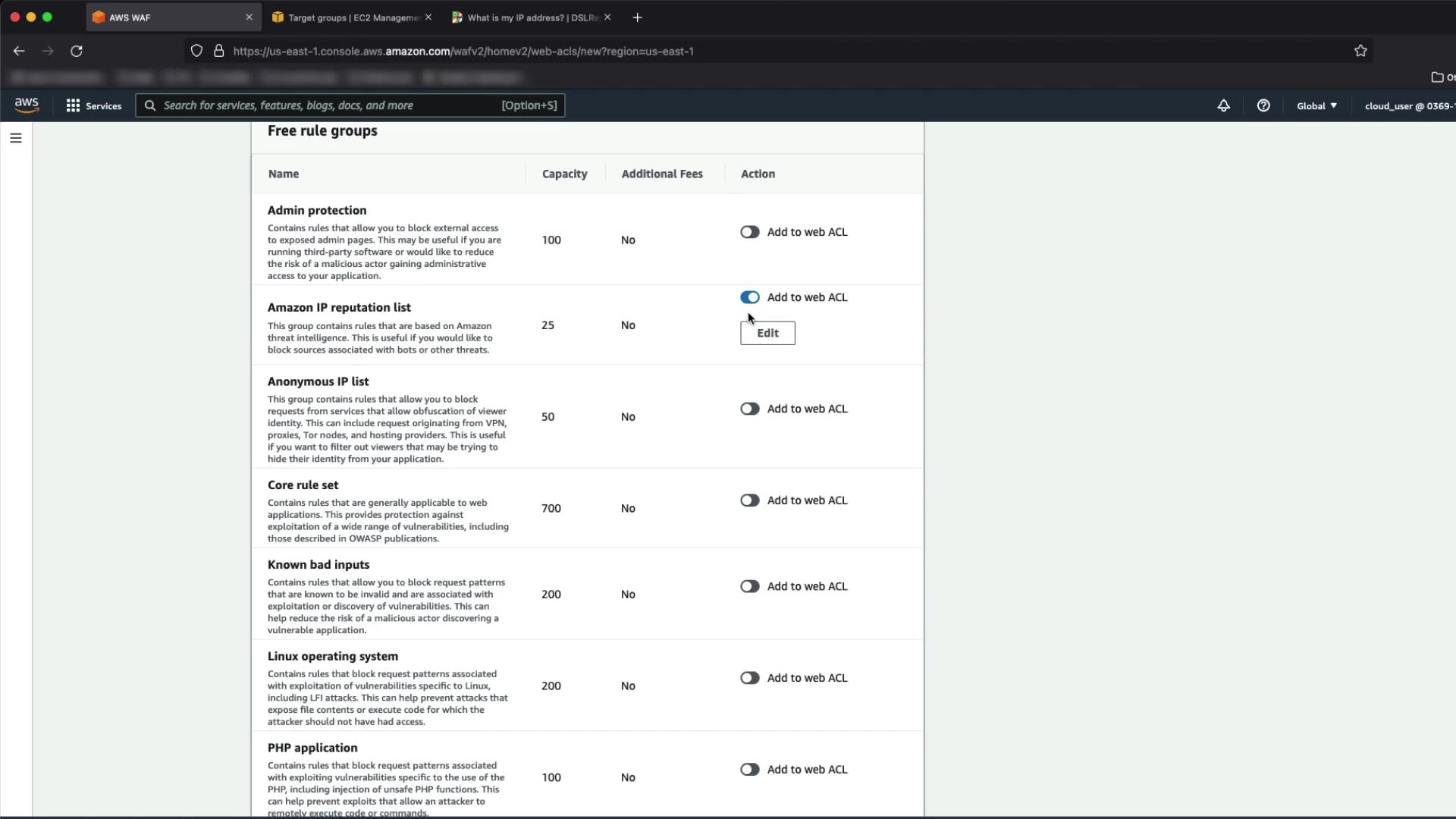Enable Core rule set toggle
Screen dimensions: 1456x819
coord(749,500)
